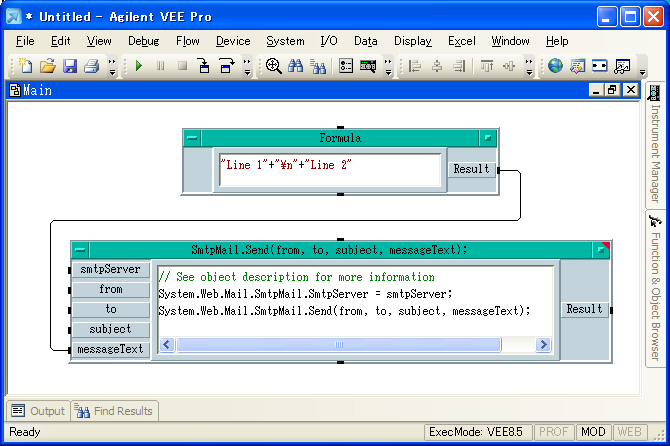Viewport: 670px width, 446px height.
Task: Open the SmtpMail.Send object's menu button
Action: click(80, 250)
